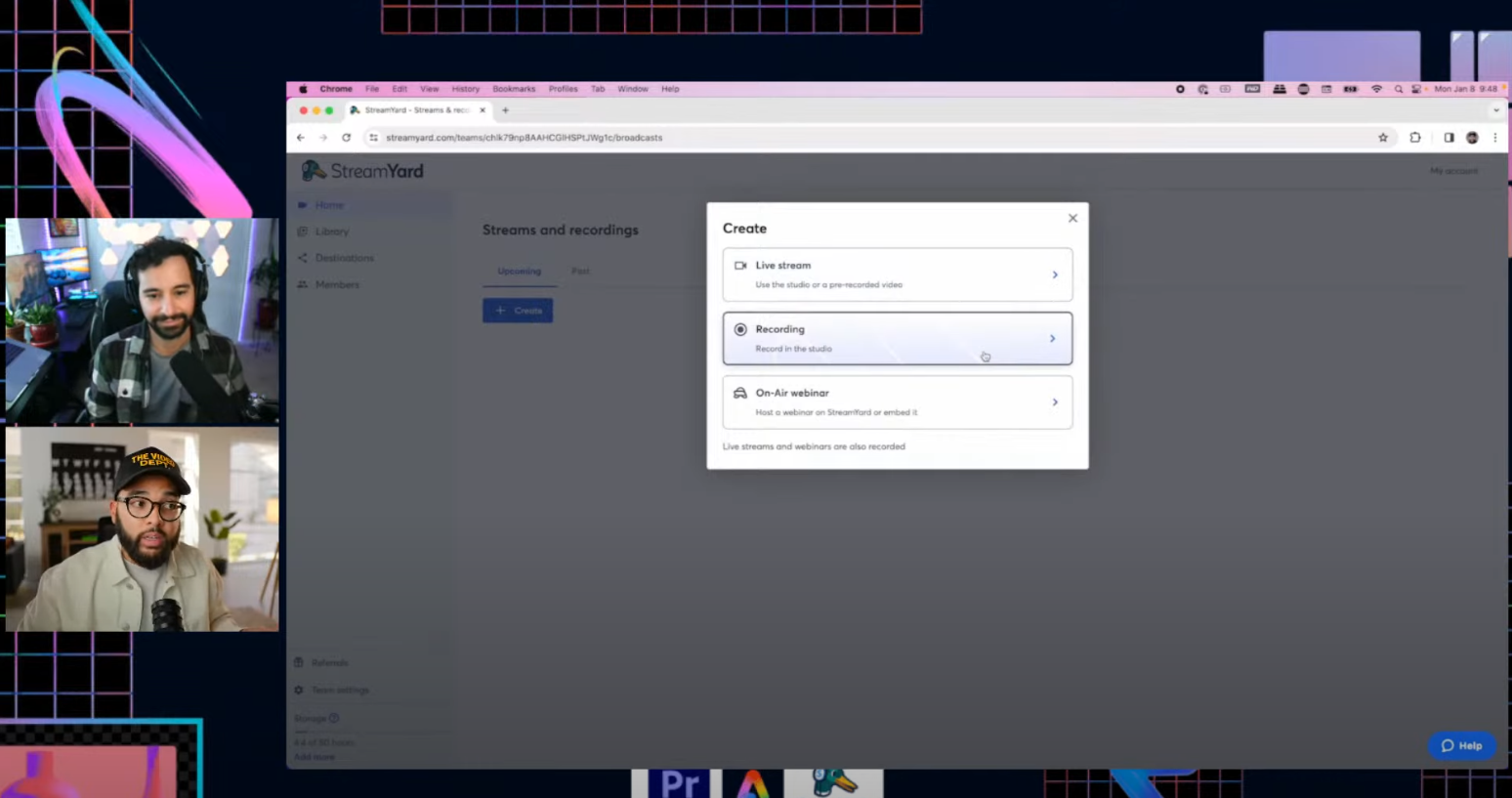Viewport: 1512px width, 798px height.
Task: Open Control Center in menu bar
Action: pyautogui.click(x=1416, y=89)
